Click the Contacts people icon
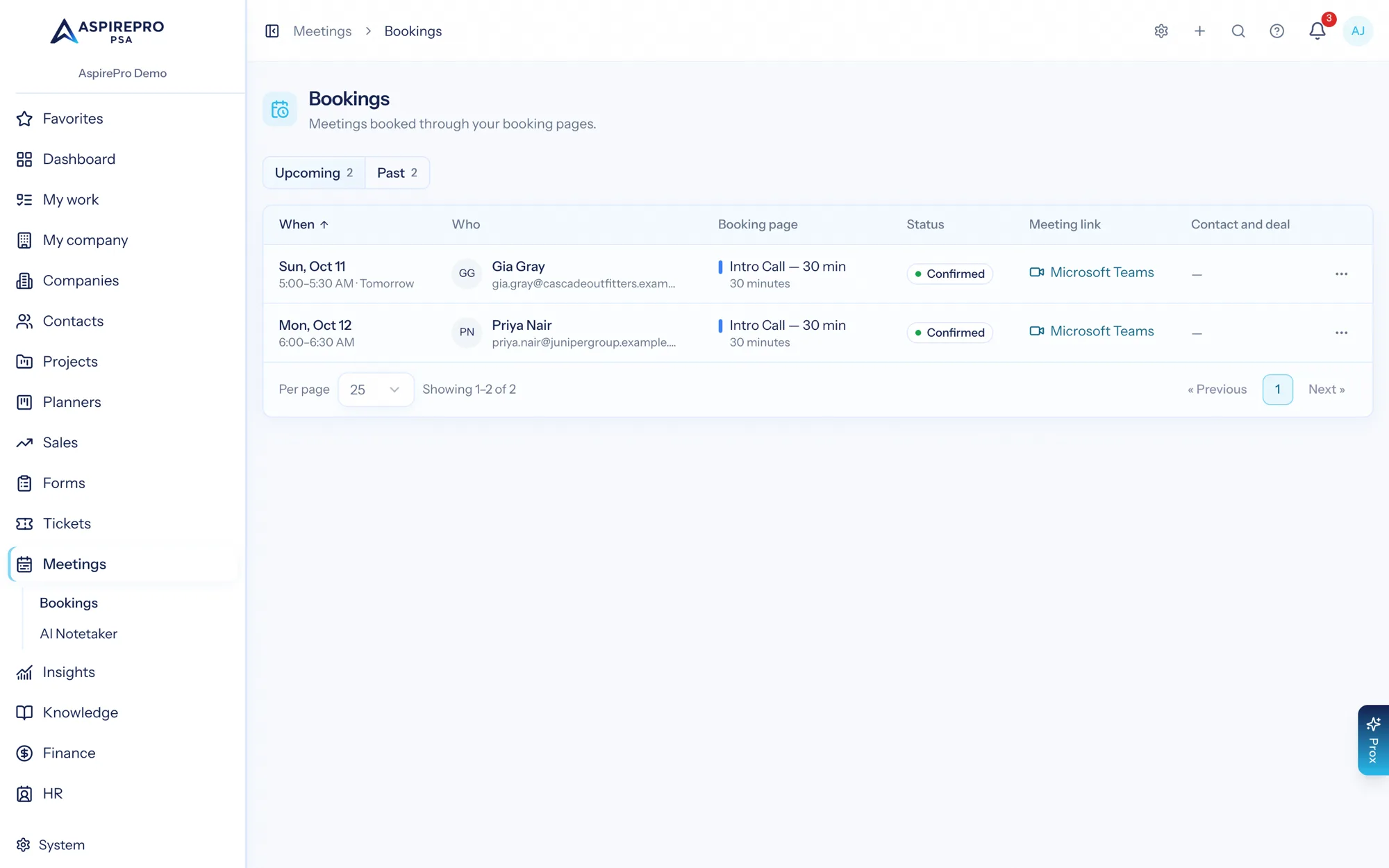The height and width of the screenshot is (868, 1389). pos(24,322)
